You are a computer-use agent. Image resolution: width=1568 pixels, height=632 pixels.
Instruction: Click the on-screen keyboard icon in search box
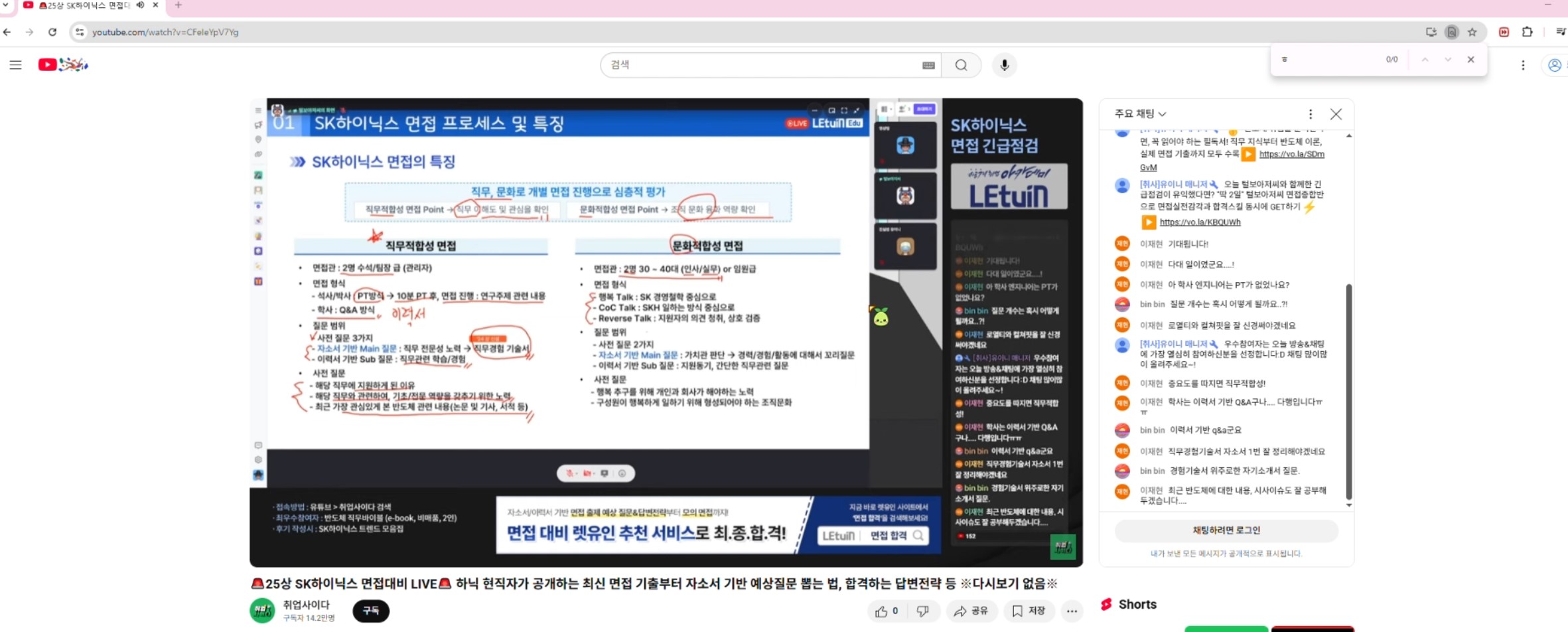tap(928, 65)
